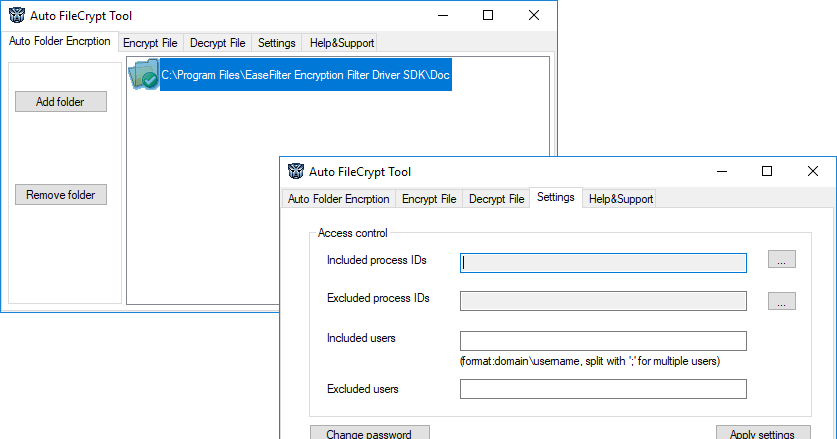Click the app icon in the front Settings window title bar
Screen dimensions: 837x439
click(x=296, y=171)
